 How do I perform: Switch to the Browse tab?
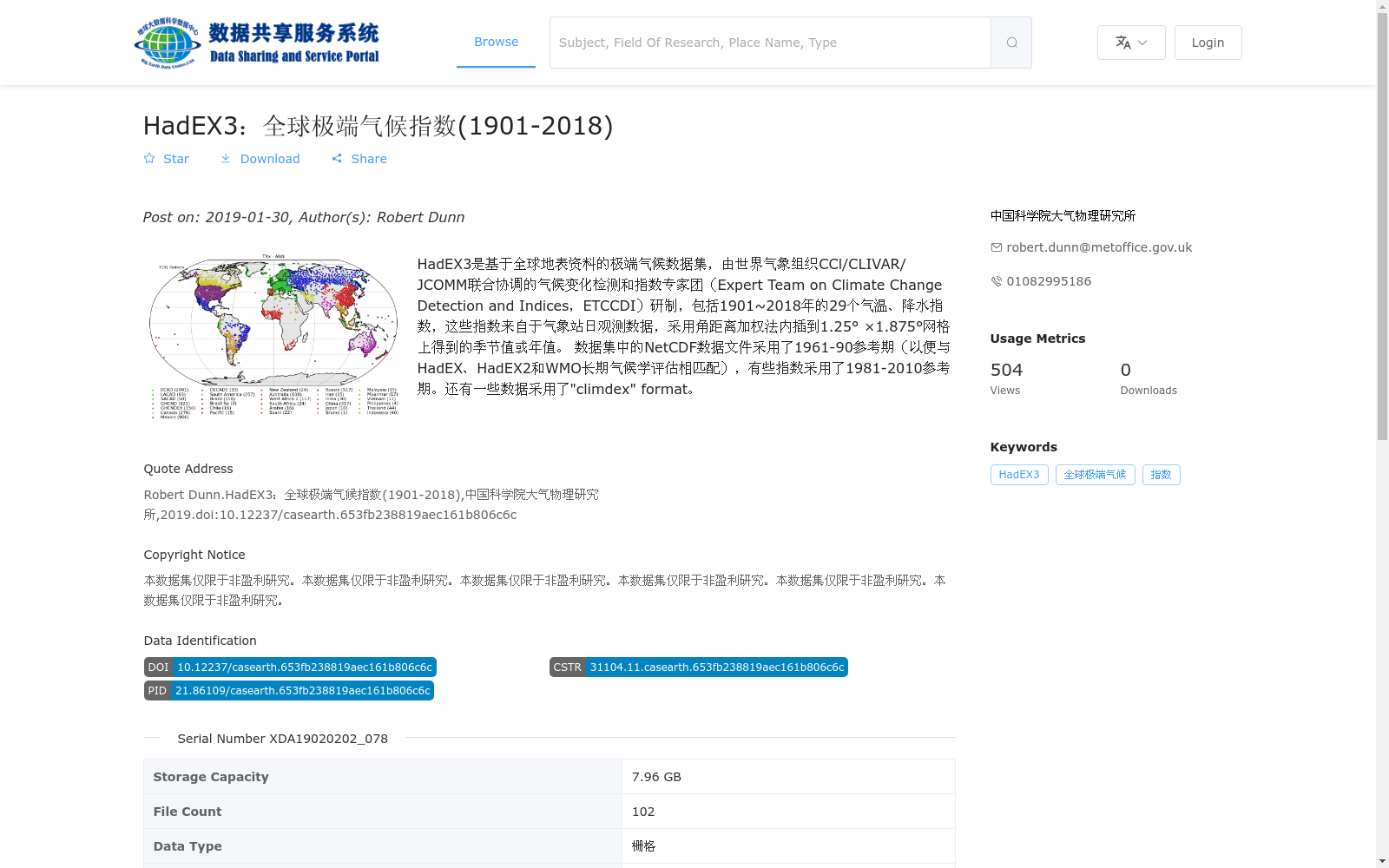tap(496, 42)
